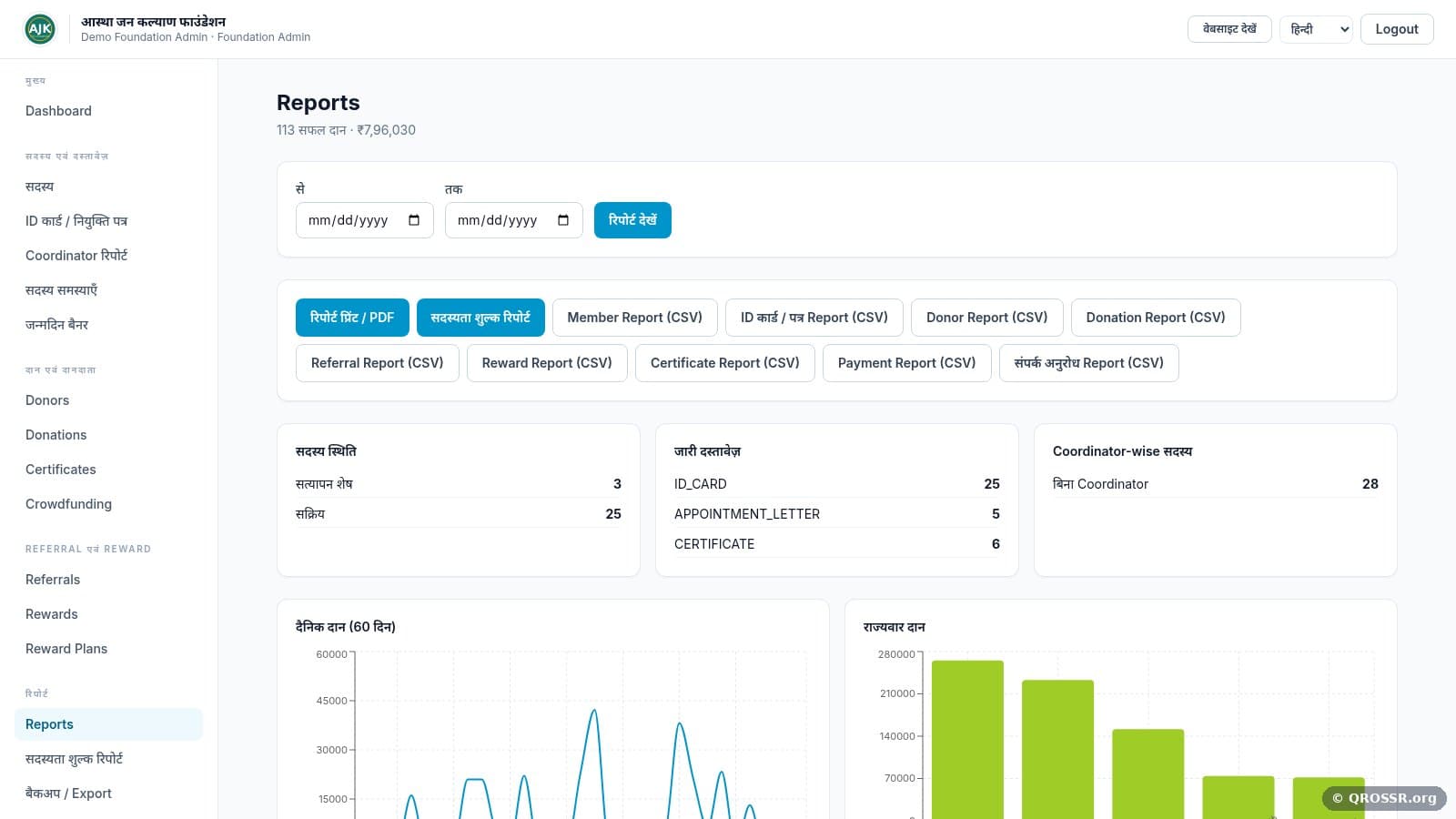Click the ID_CARD row in जारी दस्तावेज़
This screenshot has width=1456, height=819.
837,484
